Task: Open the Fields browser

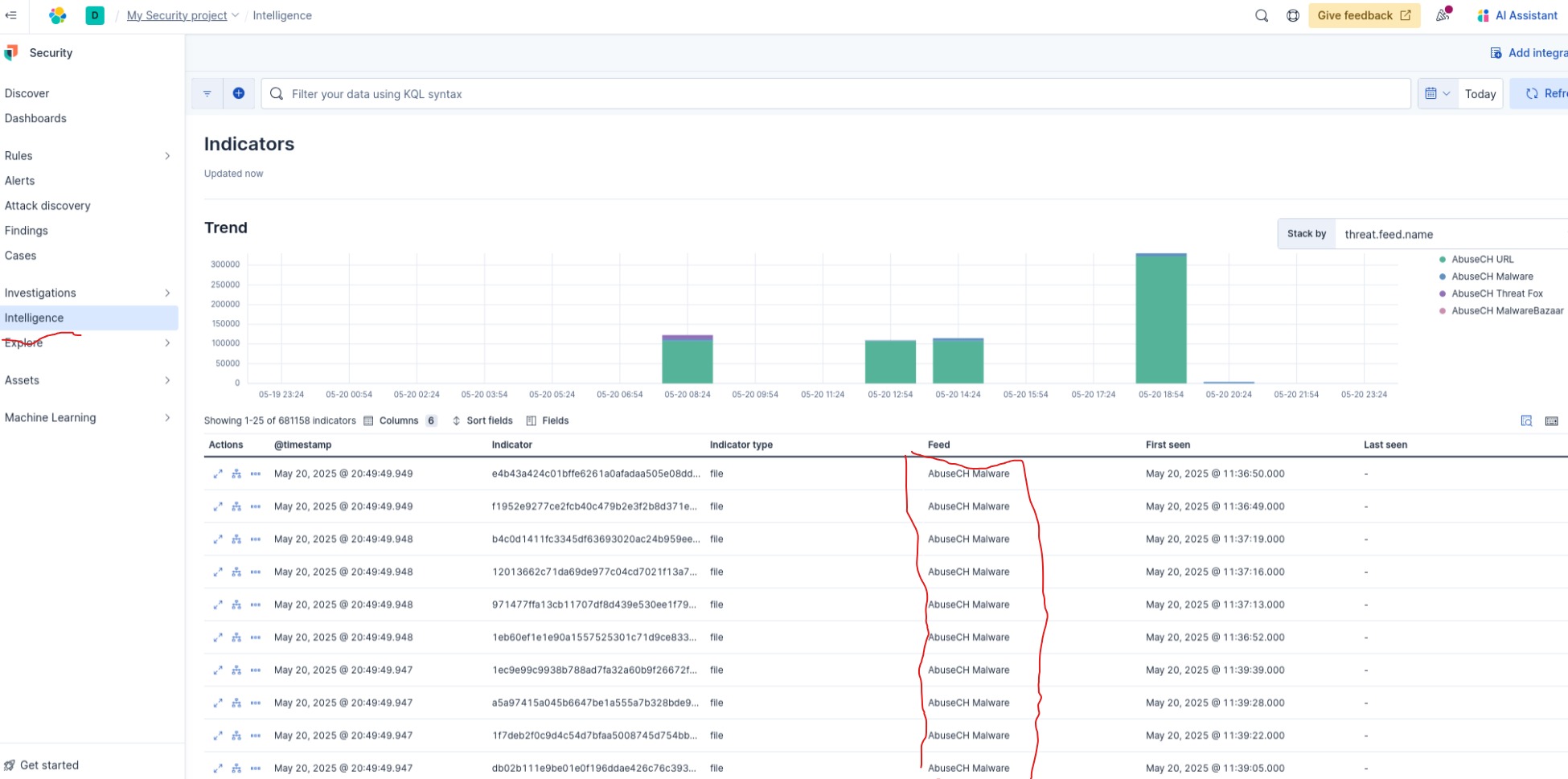Action: 547,420
